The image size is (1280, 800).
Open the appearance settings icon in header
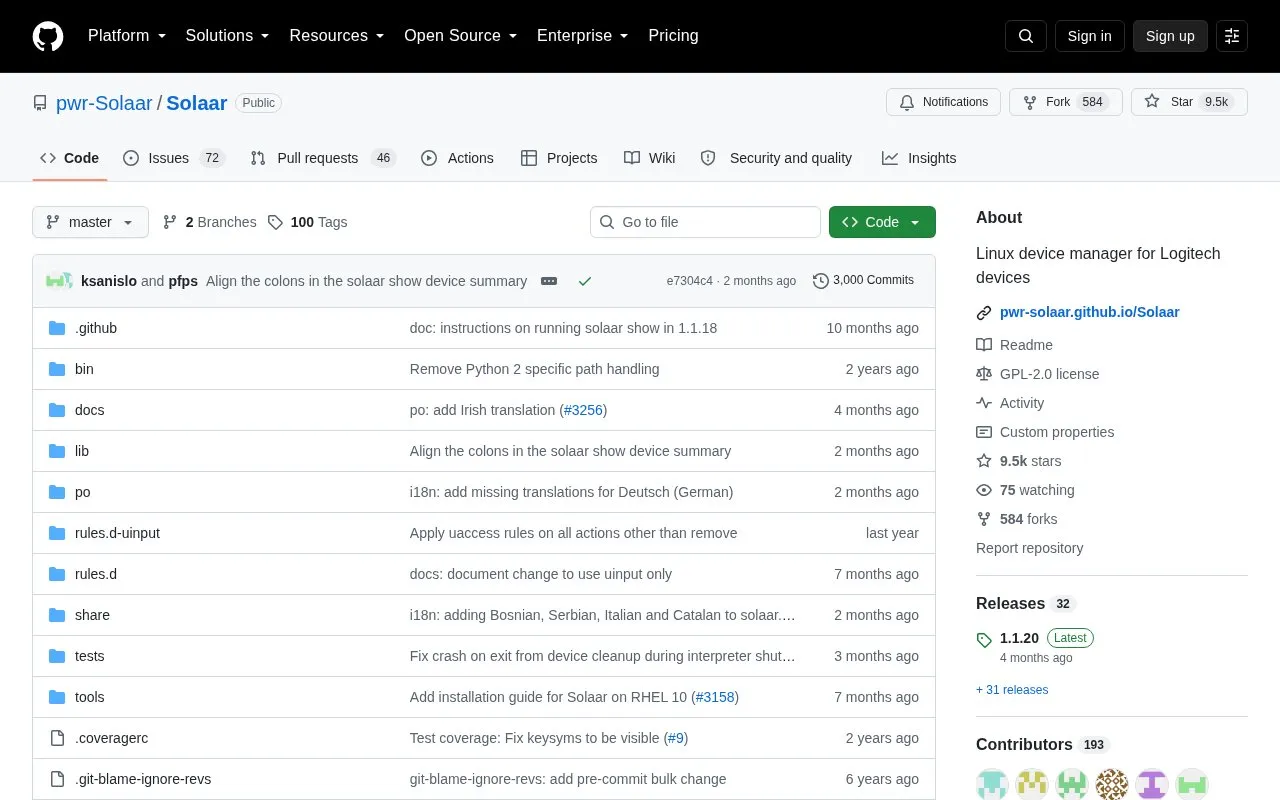1232,36
